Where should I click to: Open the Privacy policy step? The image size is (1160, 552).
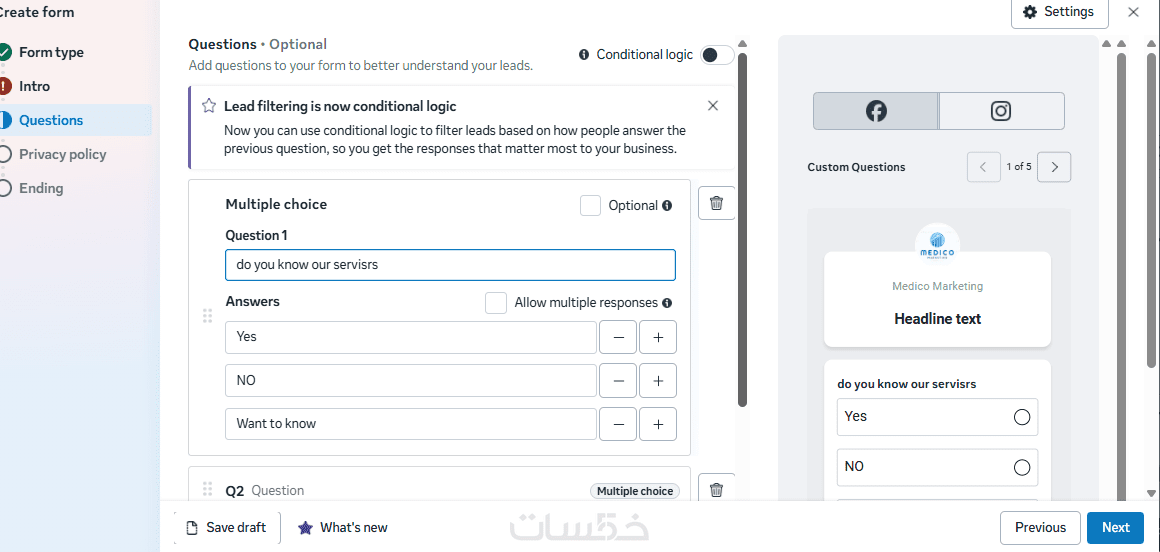point(62,154)
